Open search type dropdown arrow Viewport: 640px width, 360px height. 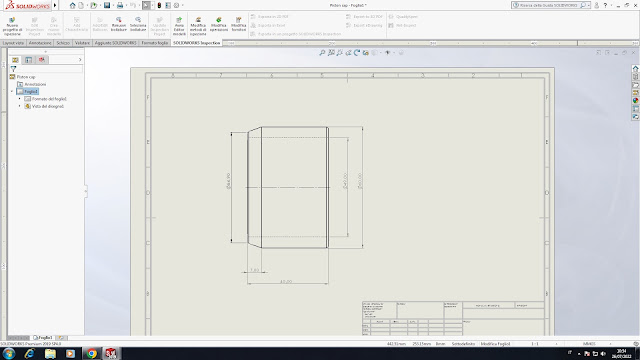coord(588,5)
